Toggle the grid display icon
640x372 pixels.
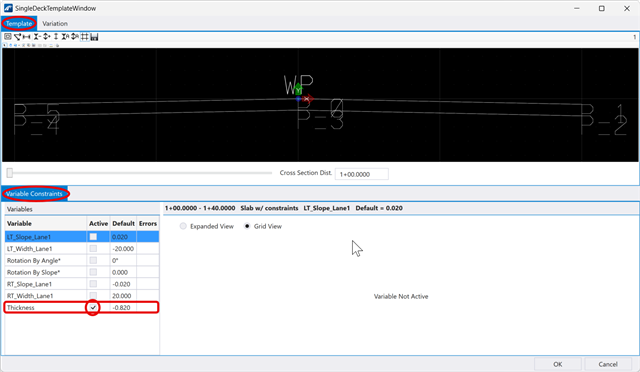point(84,37)
